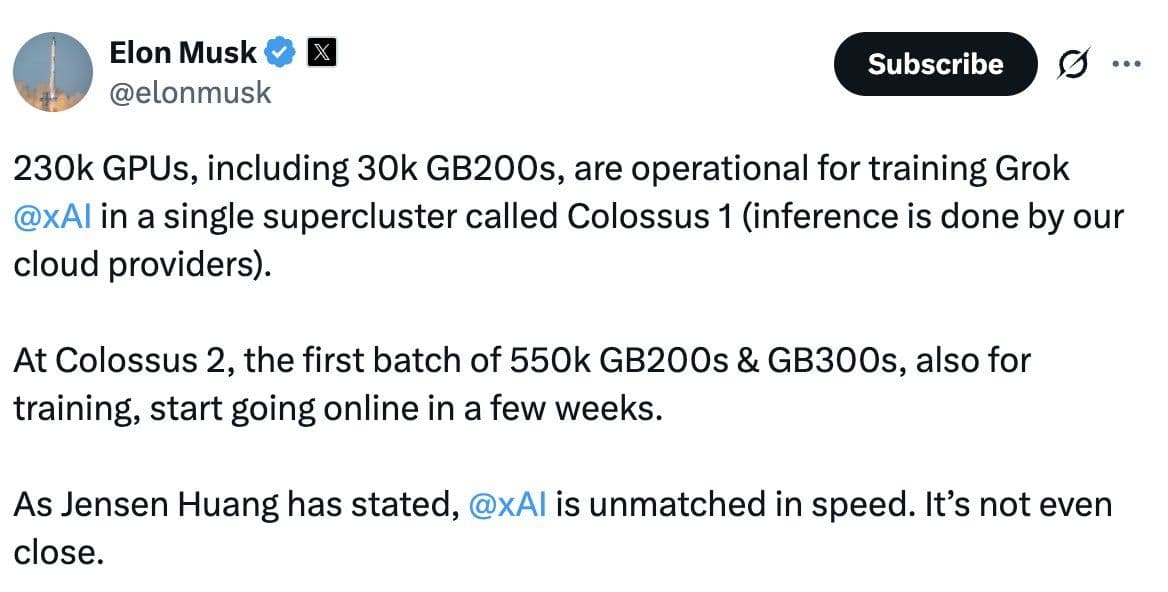Open the Grok slashed-circle icon
This screenshot has width=1168, height=592.
pyautogui.click(x=1074, y=64)
